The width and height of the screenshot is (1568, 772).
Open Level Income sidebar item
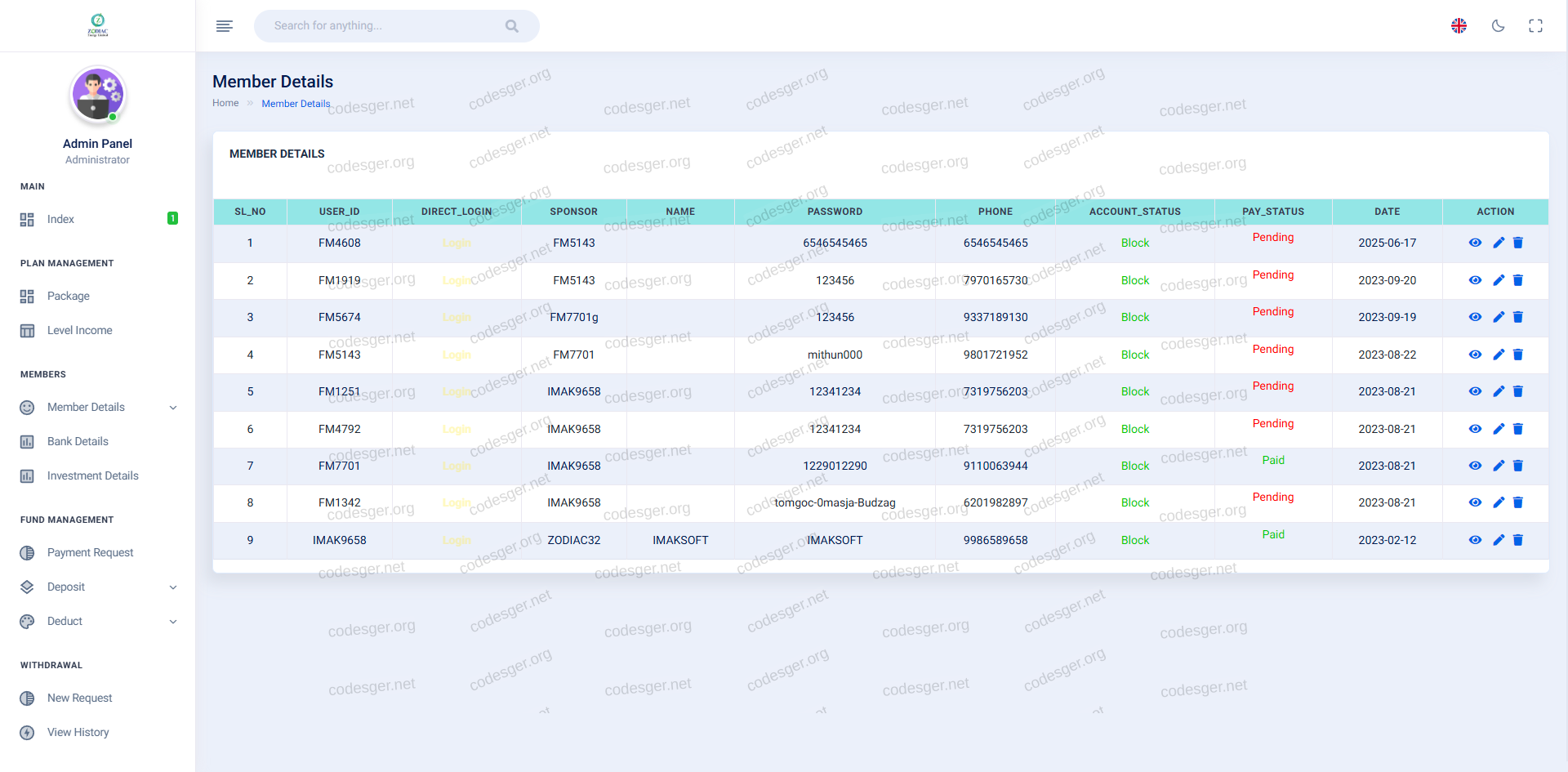79,330
